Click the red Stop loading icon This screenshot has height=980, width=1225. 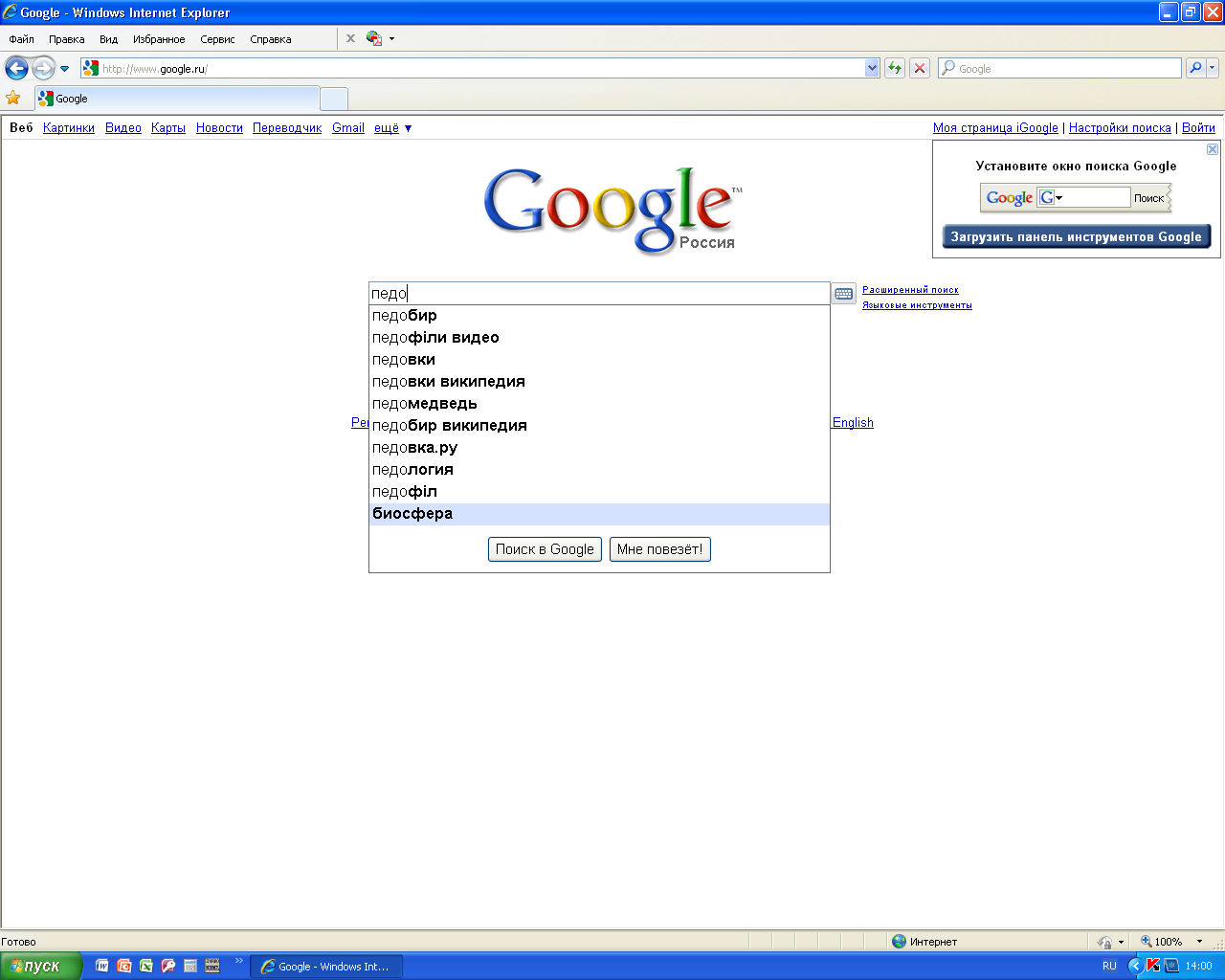coord(920,68)
